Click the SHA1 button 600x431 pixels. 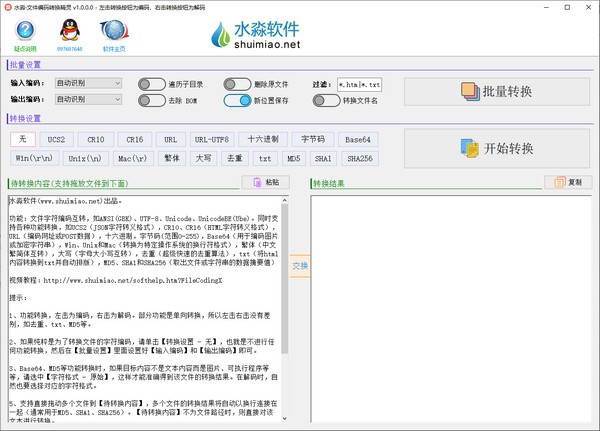(x=323, y=158)
